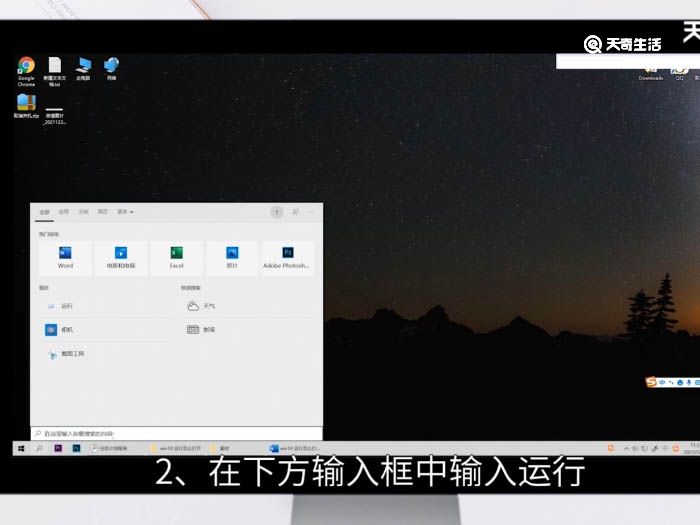Click the round account badge in search header
Screen dimensions: 700x525
click(x=277, y=212)
